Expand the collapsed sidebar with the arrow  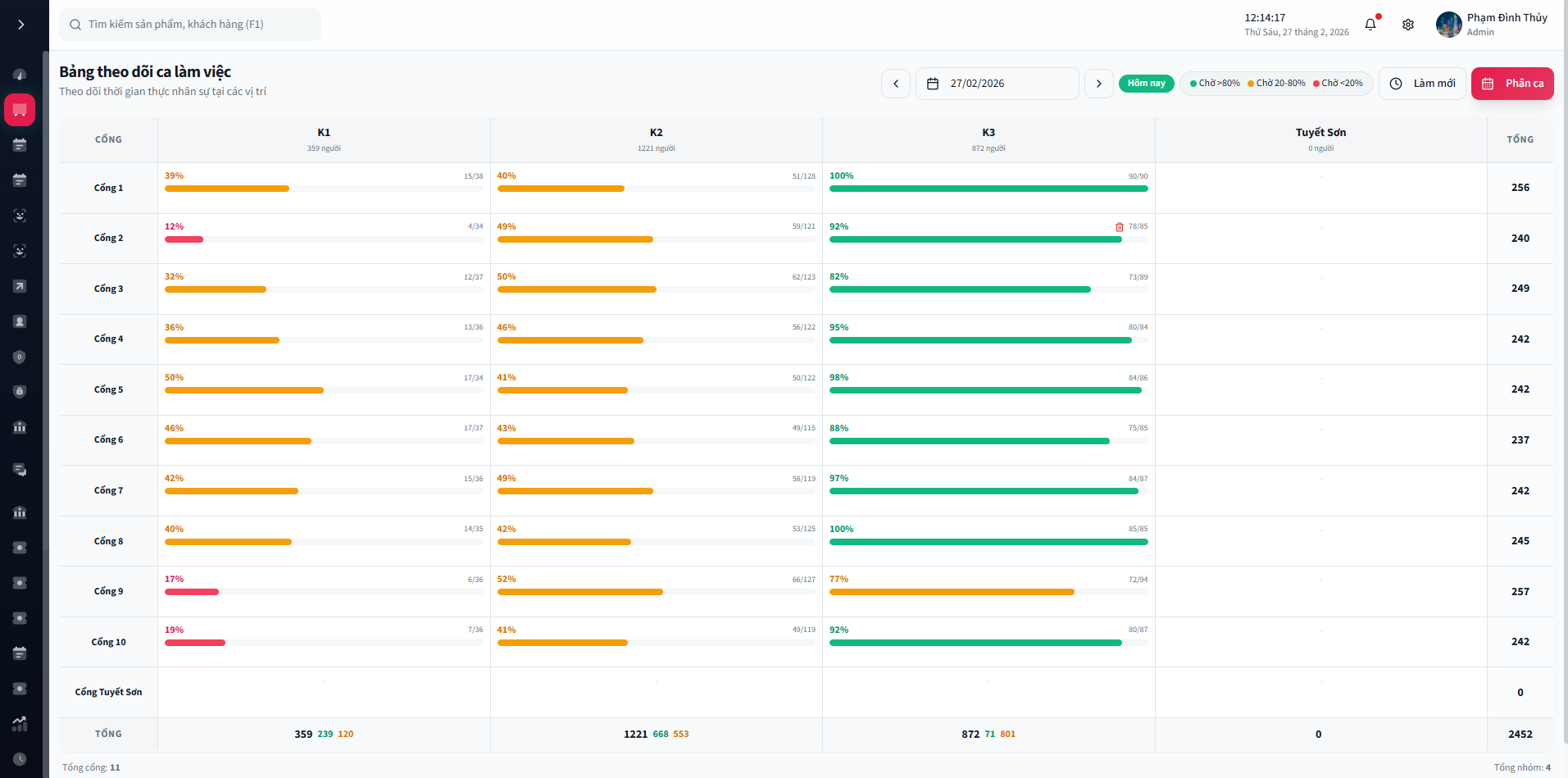coord(22,24)
